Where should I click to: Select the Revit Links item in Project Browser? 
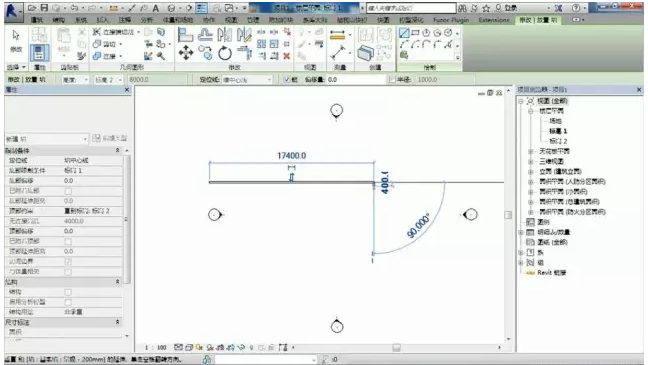pyautogui.click(x=551, y=272)
